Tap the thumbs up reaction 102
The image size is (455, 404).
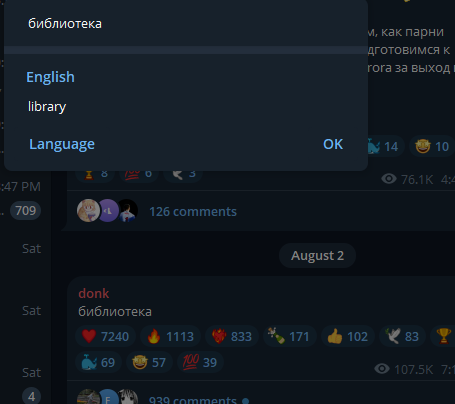pyautogui.click(x=348, y=336)
